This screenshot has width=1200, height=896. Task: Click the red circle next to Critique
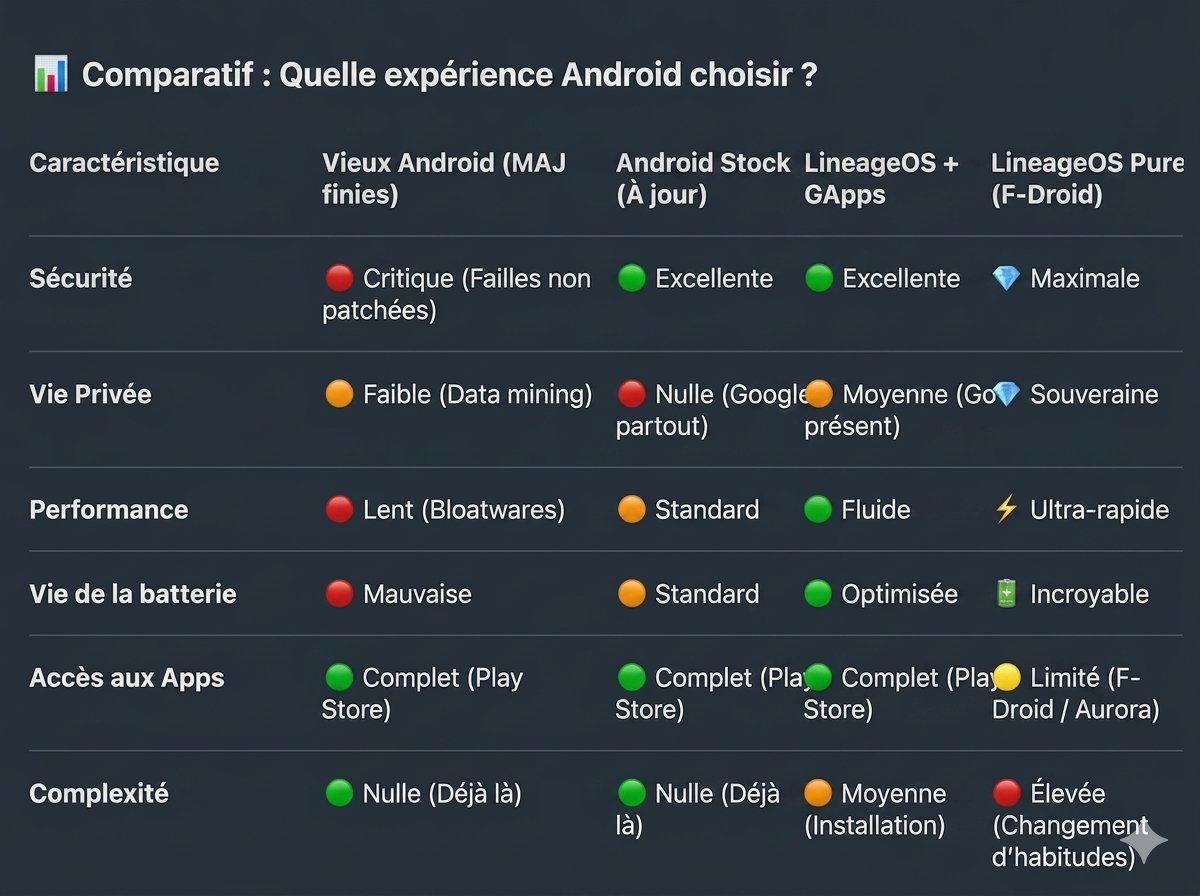[x=339, y=278]
